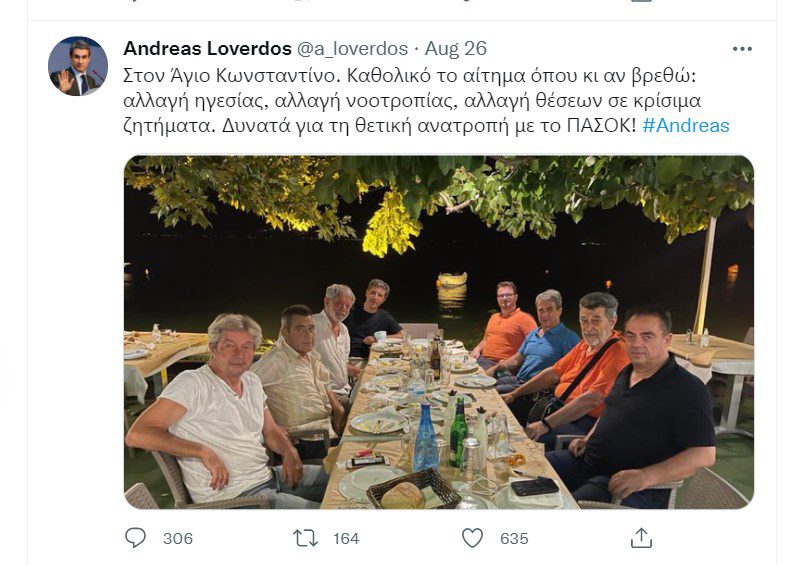Like the tweet with the heart icon
This screenshot has height=565, width=801.
coord(472,538)
